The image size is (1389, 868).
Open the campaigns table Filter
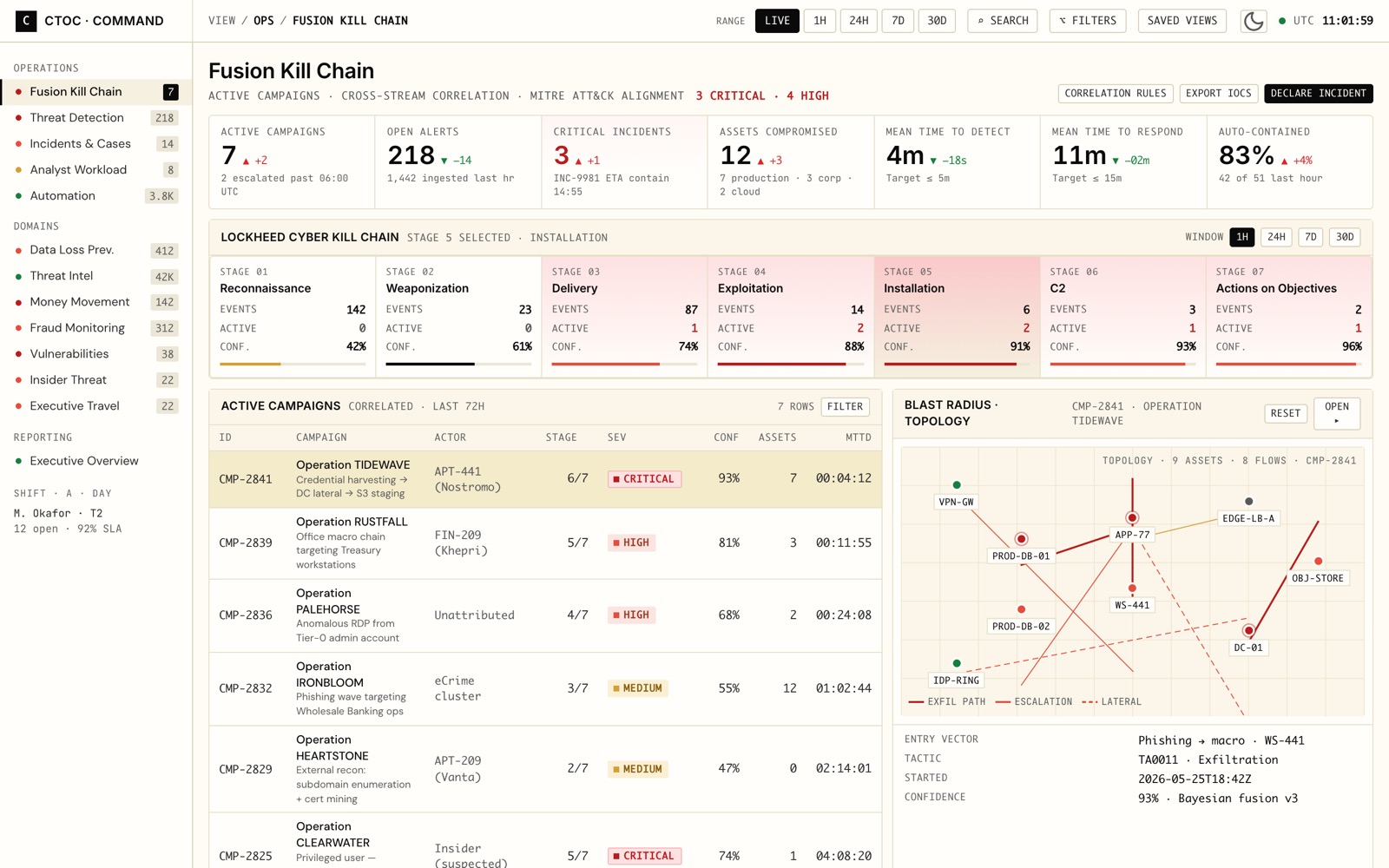845,406
